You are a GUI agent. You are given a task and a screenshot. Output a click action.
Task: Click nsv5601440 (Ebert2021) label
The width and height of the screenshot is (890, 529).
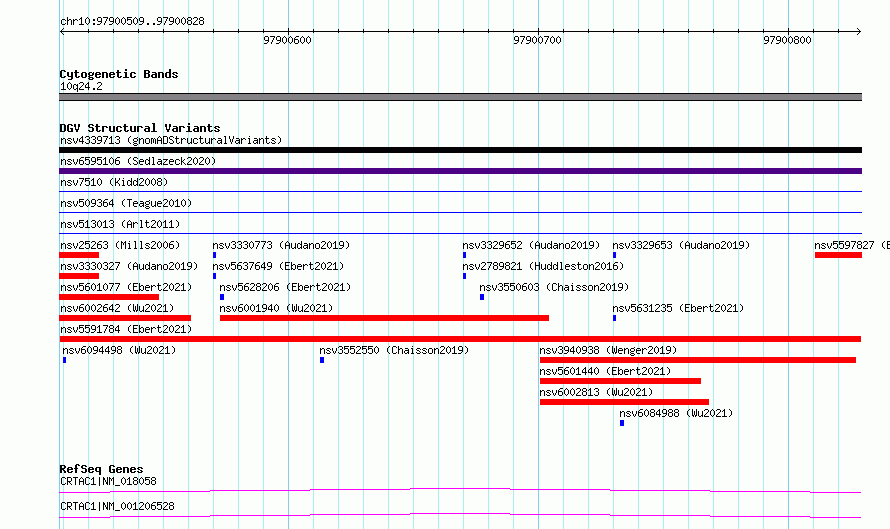point(605,371)
